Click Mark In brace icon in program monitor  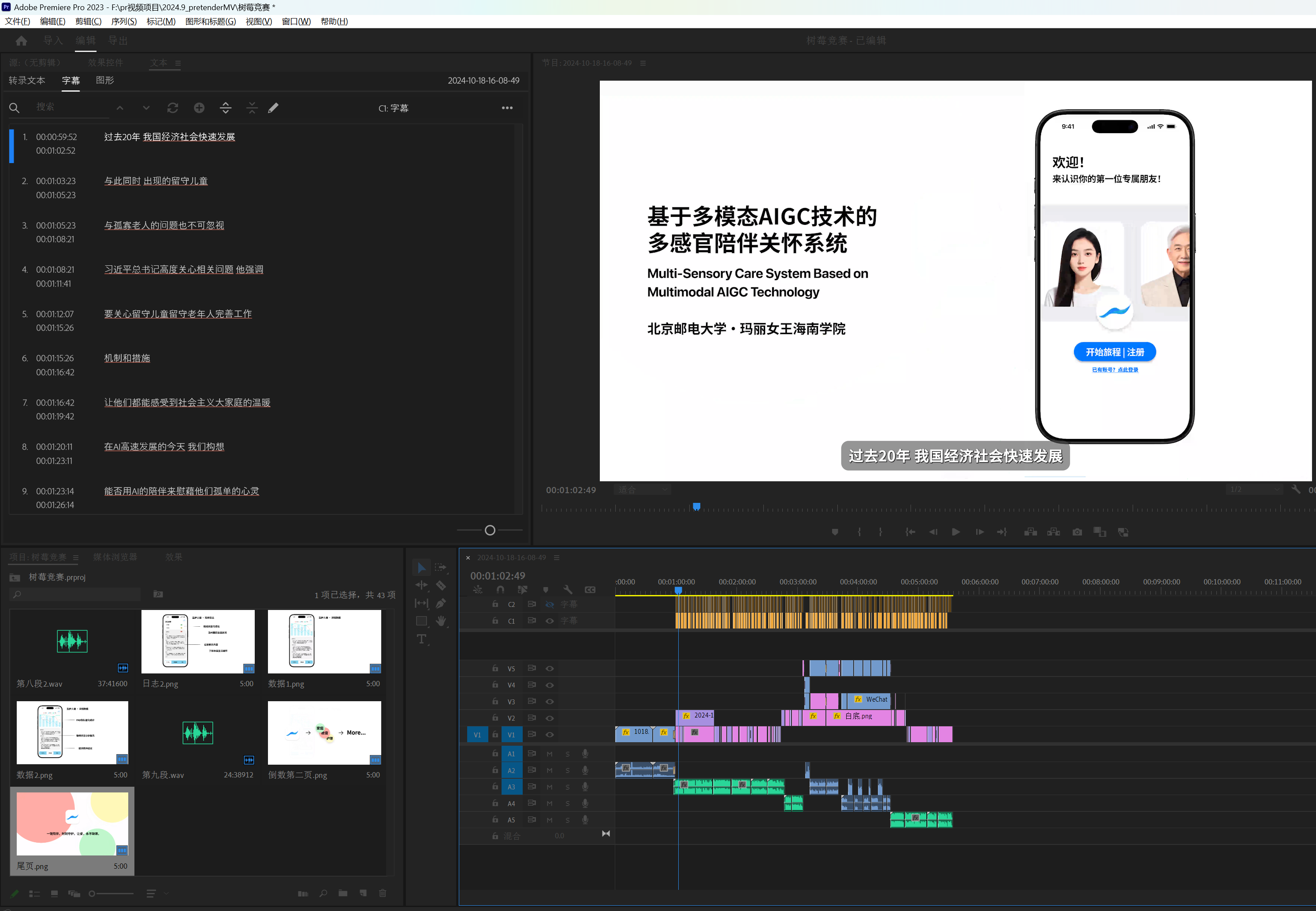tap(859, 532)
